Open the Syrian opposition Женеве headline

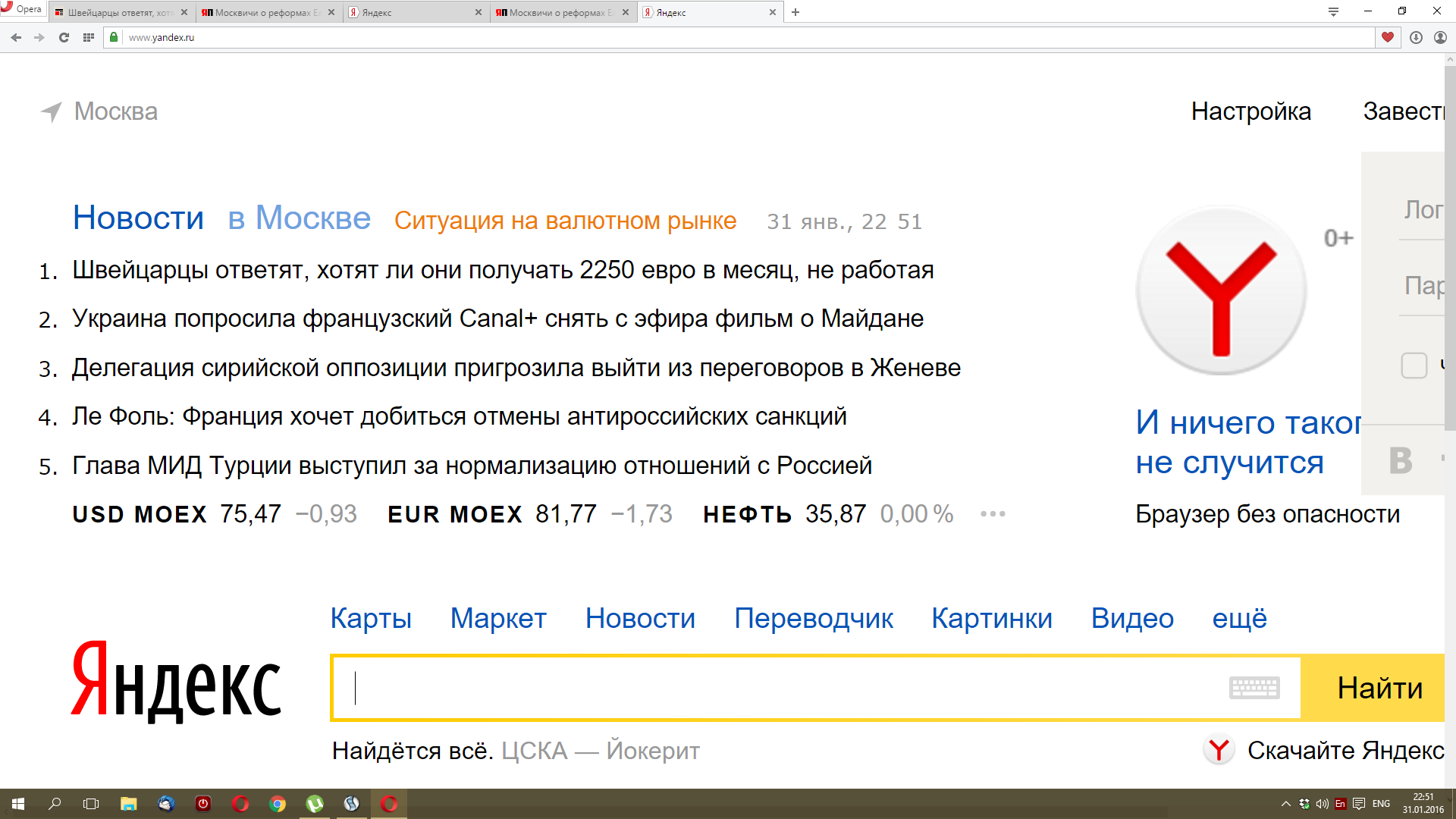tap(516, 368)
